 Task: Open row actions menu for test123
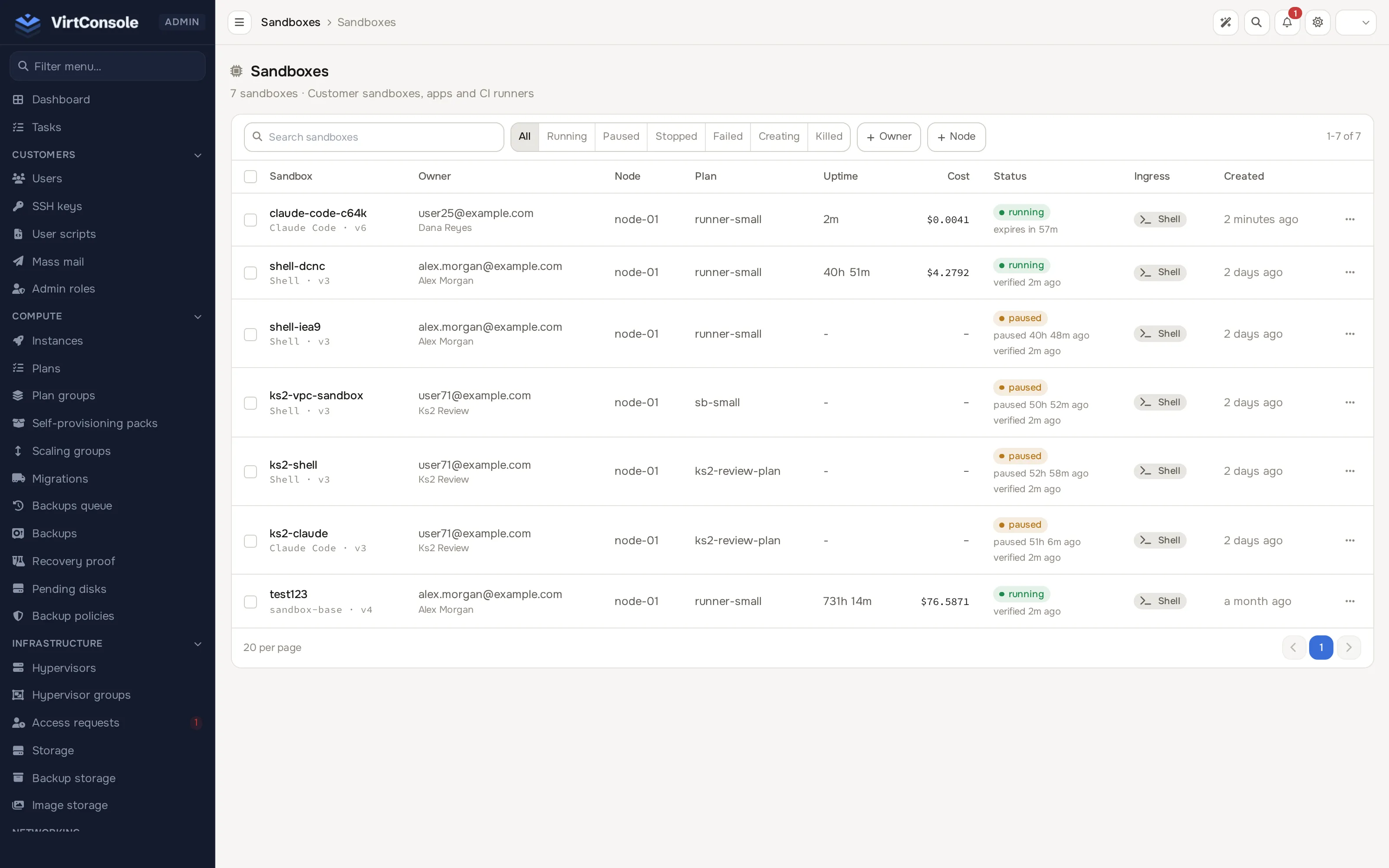point(1350,601)
